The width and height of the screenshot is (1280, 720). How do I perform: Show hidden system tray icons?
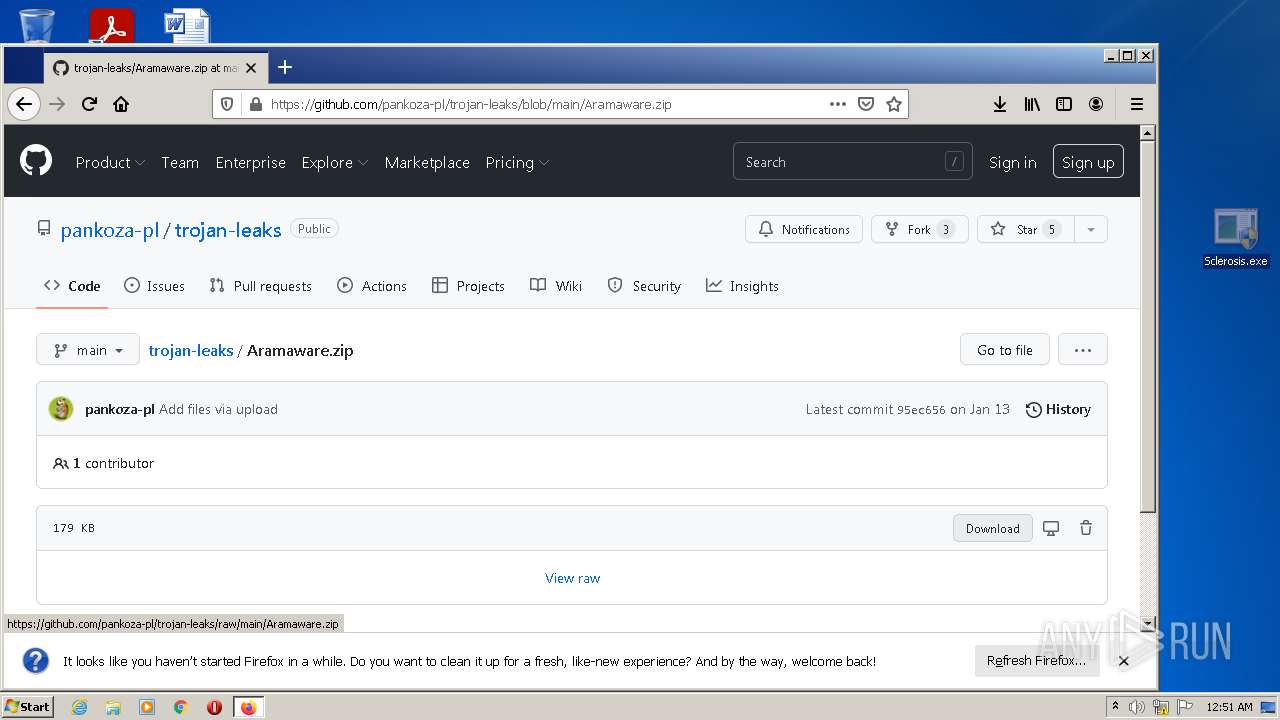pos(1116,707)
